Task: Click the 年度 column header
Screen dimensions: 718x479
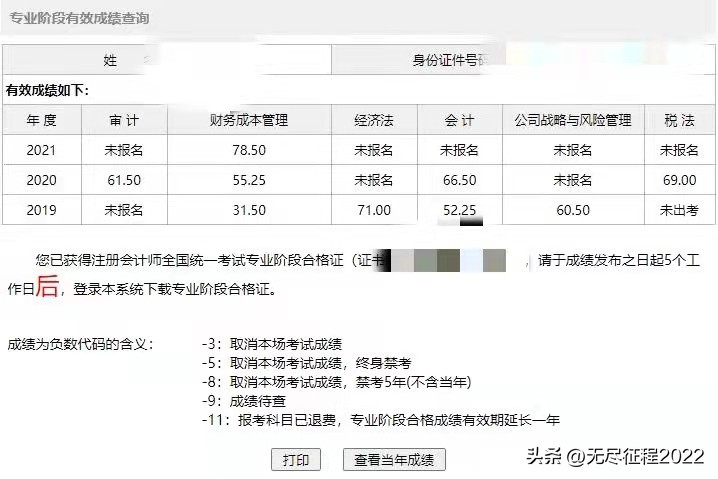Action: pyautogui.click(x=41, y=120)
